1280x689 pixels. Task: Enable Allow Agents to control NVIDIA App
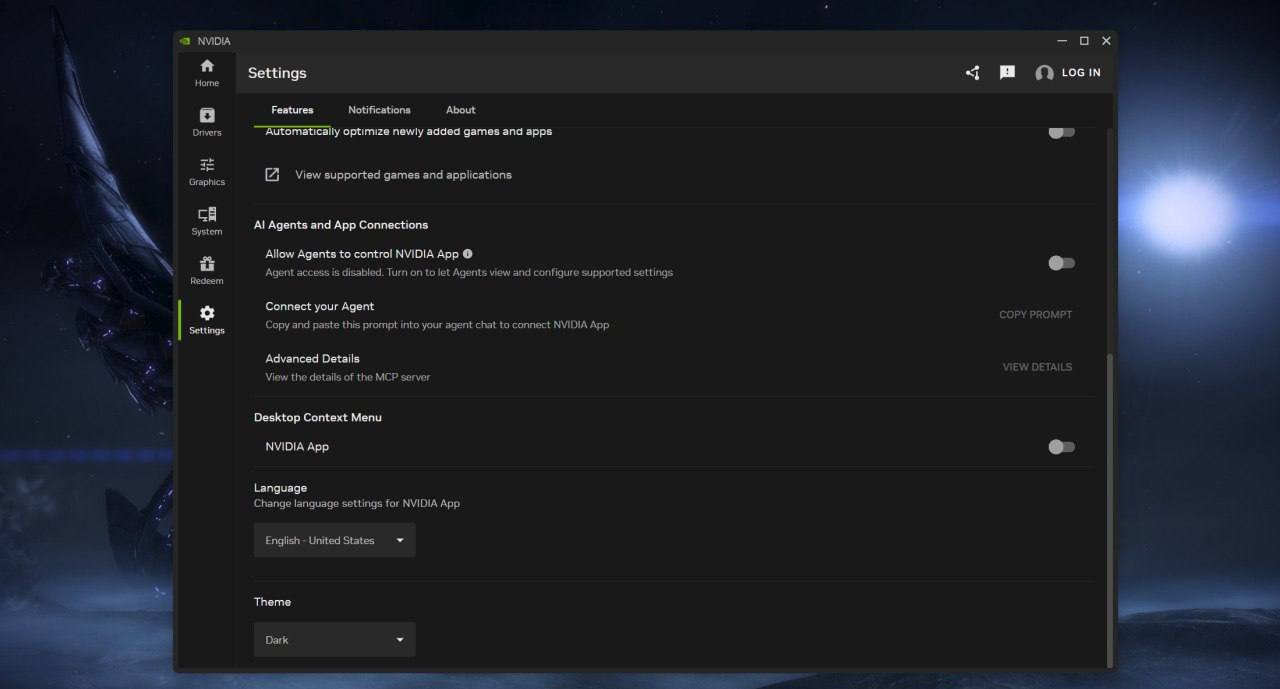tap(1061, 263)
